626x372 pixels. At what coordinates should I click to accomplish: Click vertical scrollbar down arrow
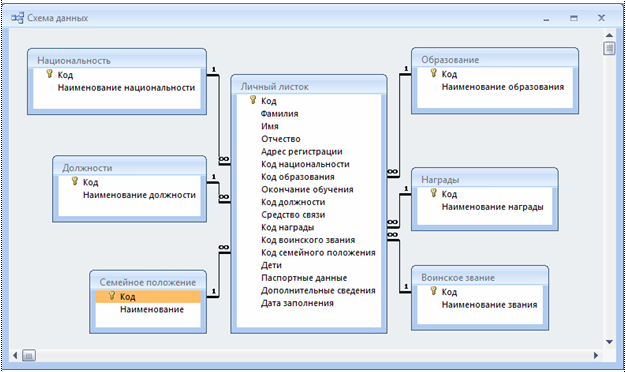(x=609, y=342)
